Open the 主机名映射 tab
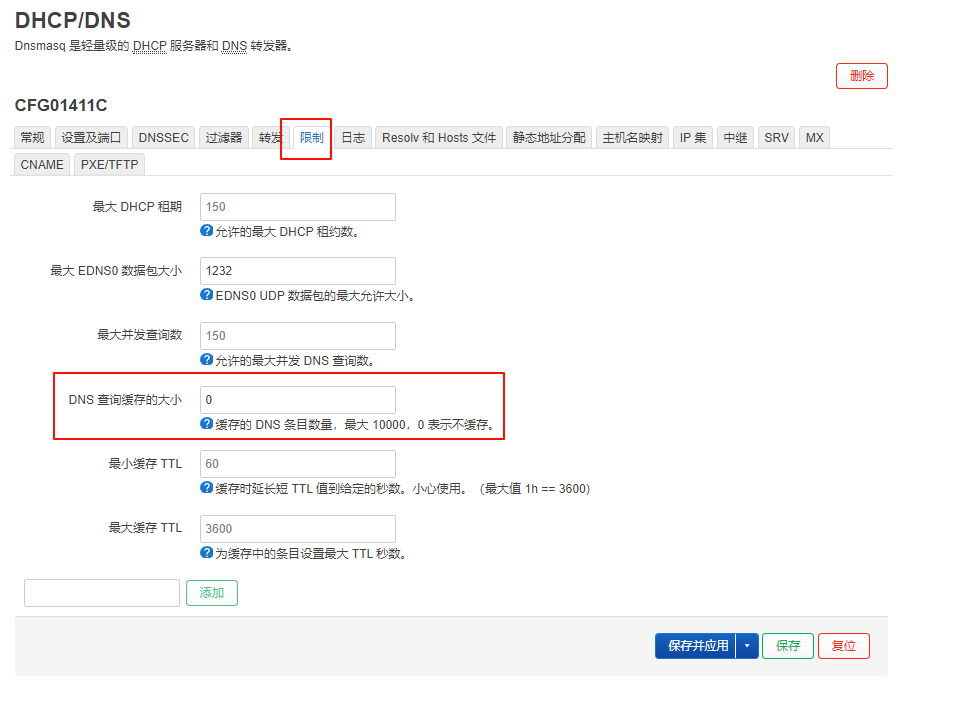This screenshot has height=710, width=964. pyautogui.click(x=633, y=138)
